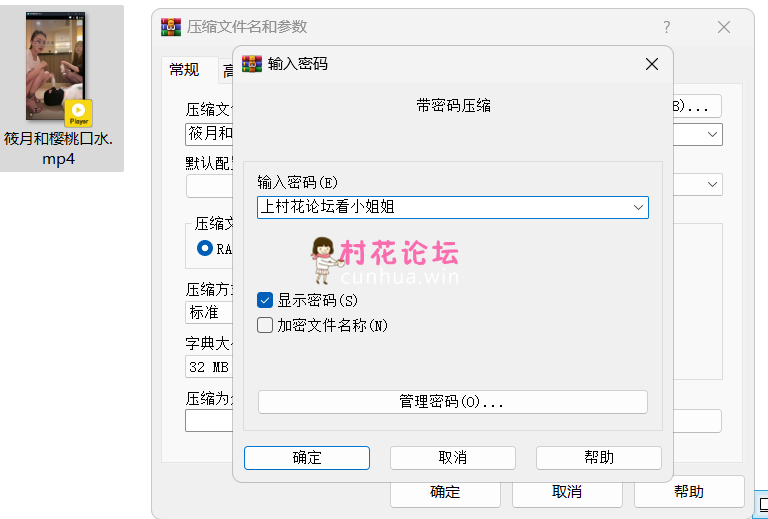
Task: Enable the 加密文件名称 checkbox
Action: [x=265, y=325]
